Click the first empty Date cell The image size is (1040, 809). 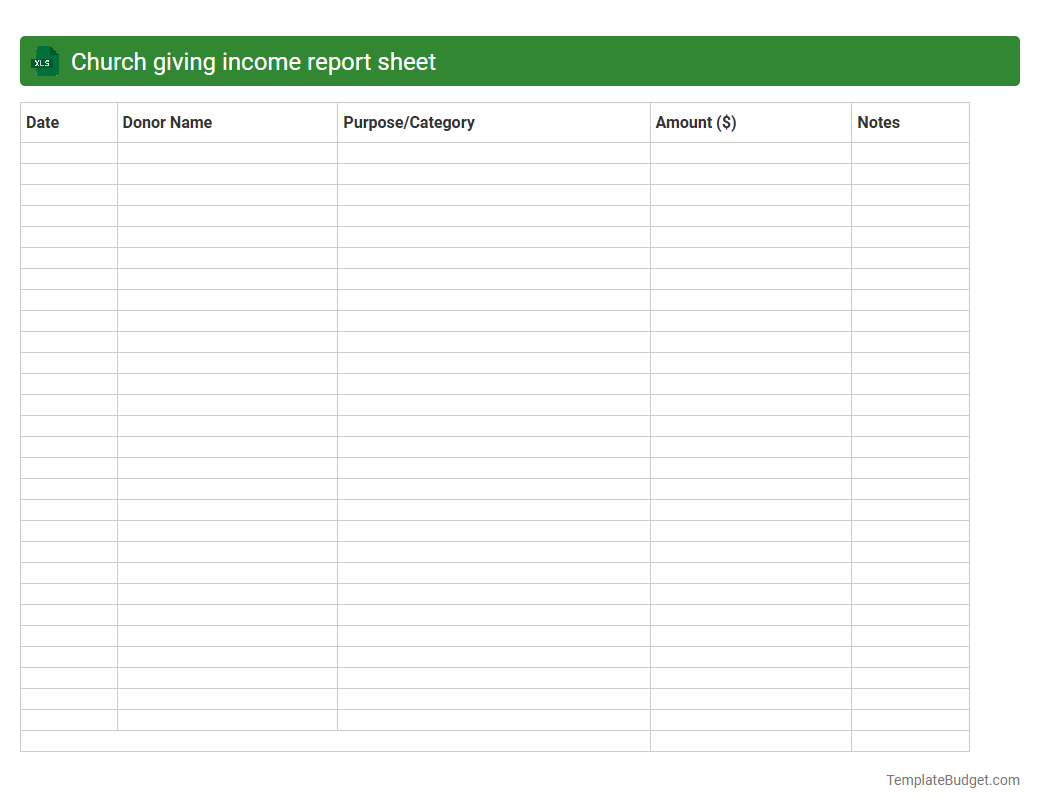click(67, 152)
